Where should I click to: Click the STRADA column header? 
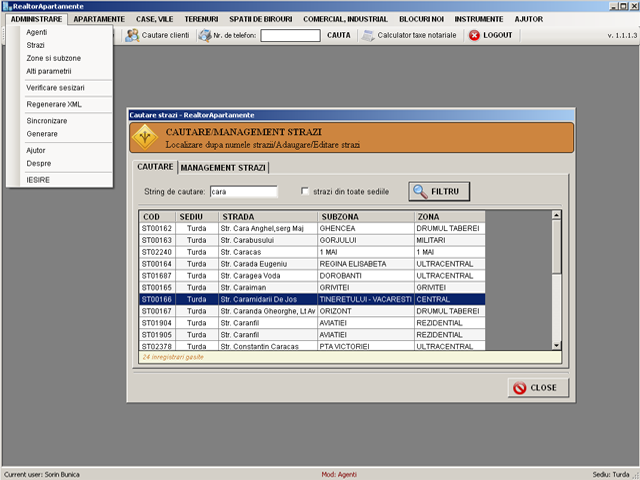click(267, 216)
